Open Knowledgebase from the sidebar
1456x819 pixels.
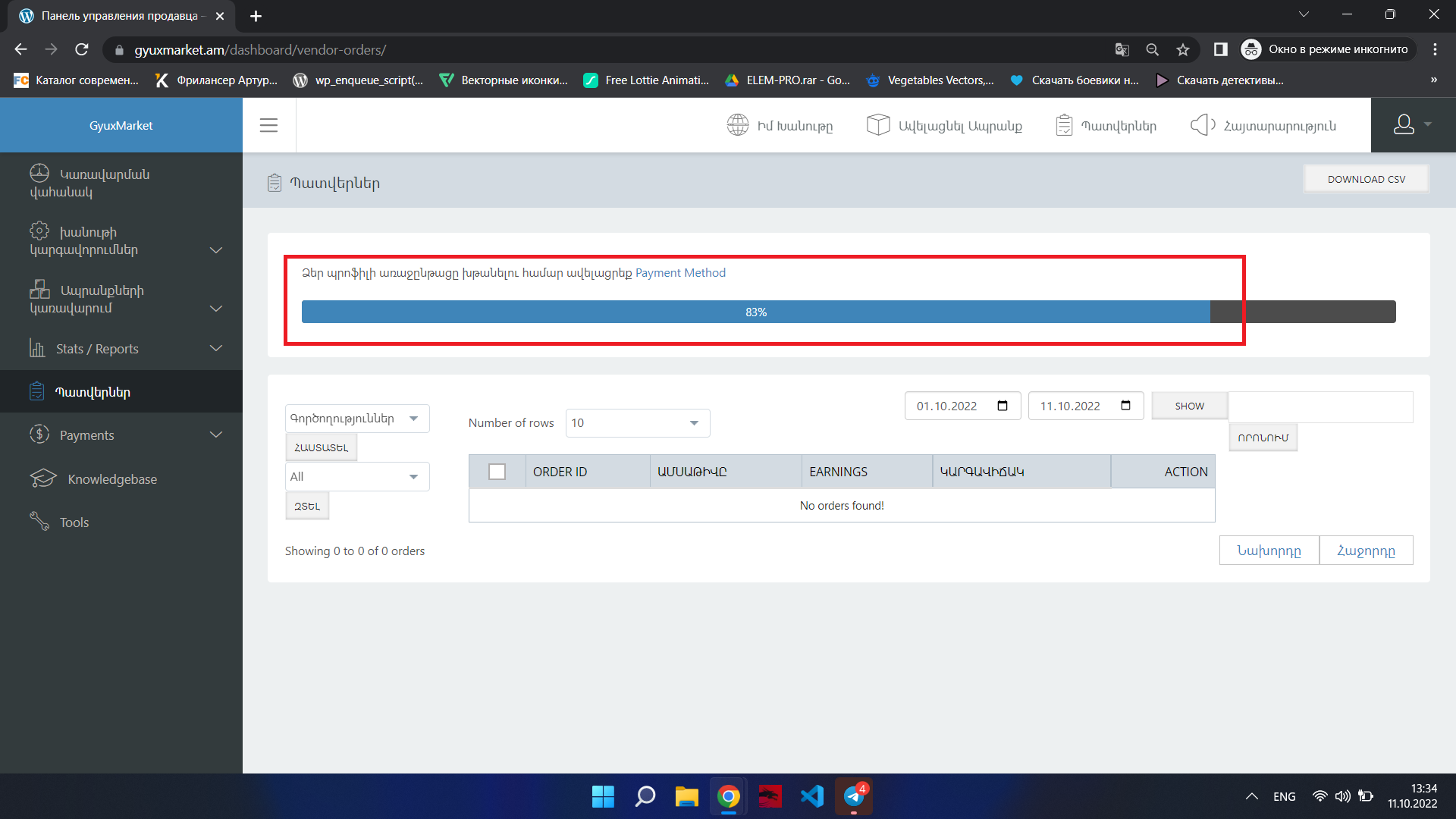111,479
